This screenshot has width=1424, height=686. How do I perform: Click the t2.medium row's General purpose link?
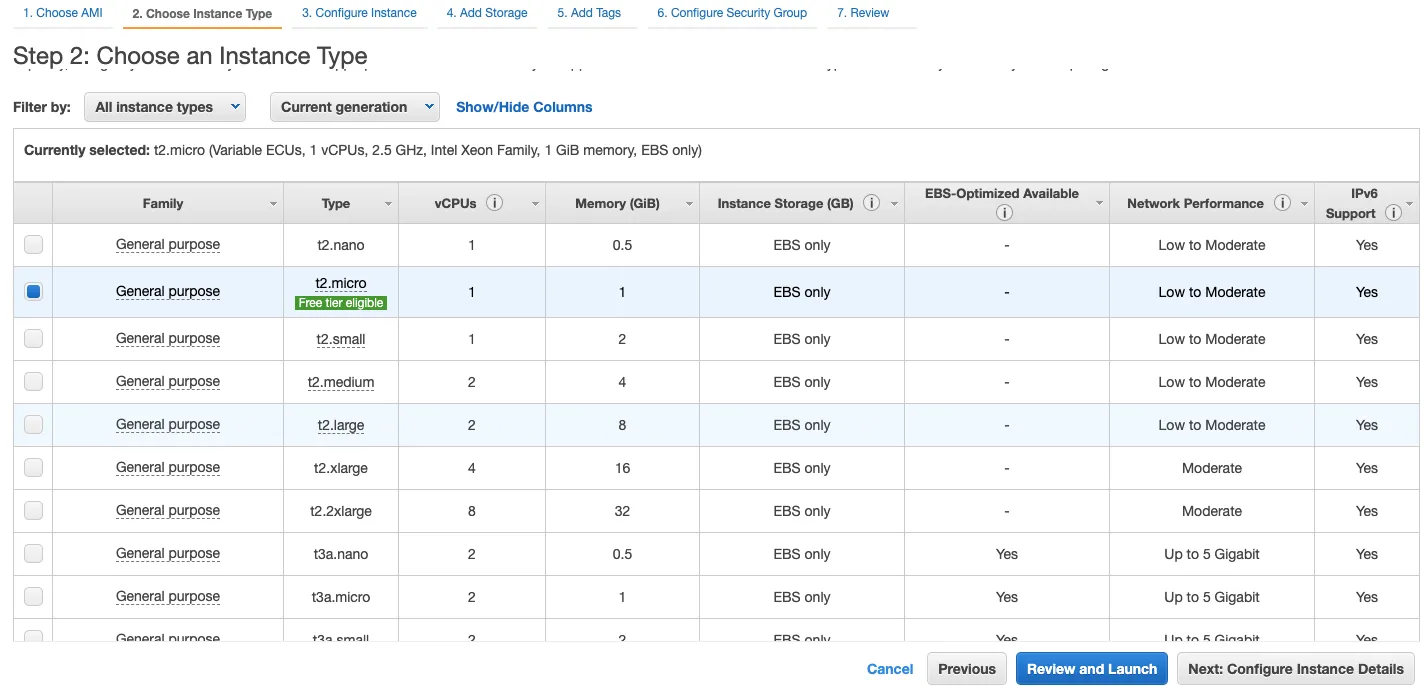pos(168,382)
